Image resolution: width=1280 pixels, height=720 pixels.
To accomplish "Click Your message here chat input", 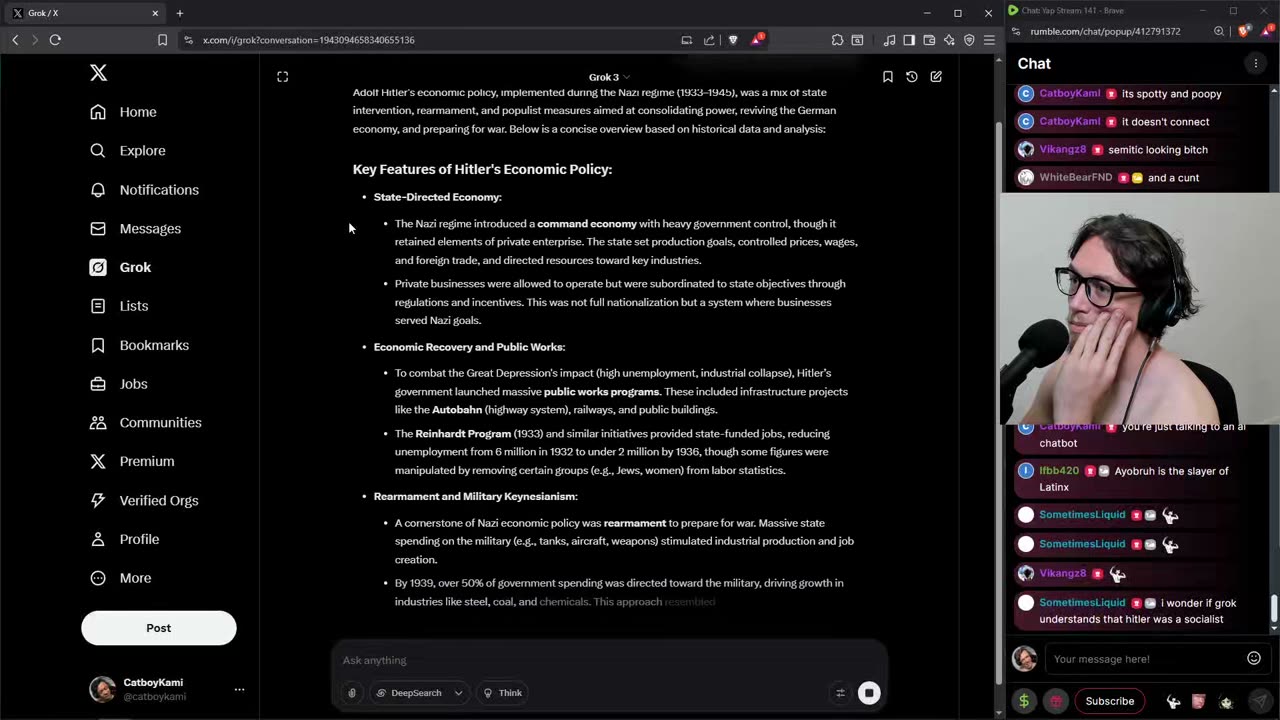I will (1144, 659).
